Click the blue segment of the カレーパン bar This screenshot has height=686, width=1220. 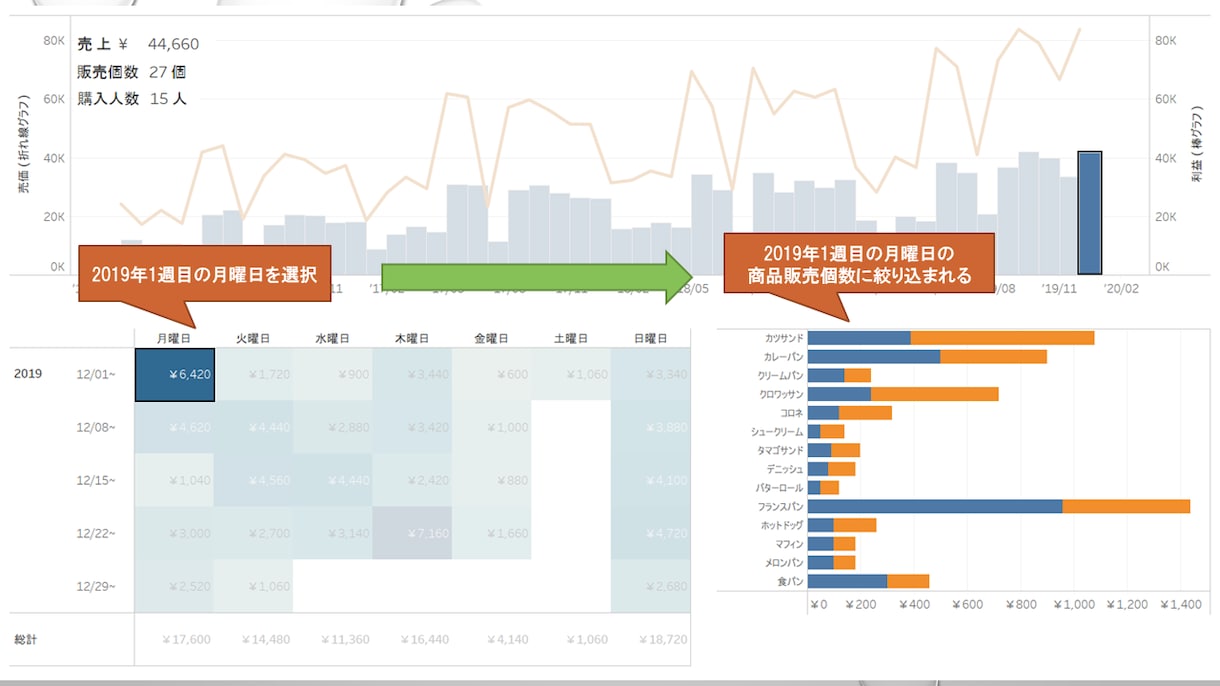point(874,356)
